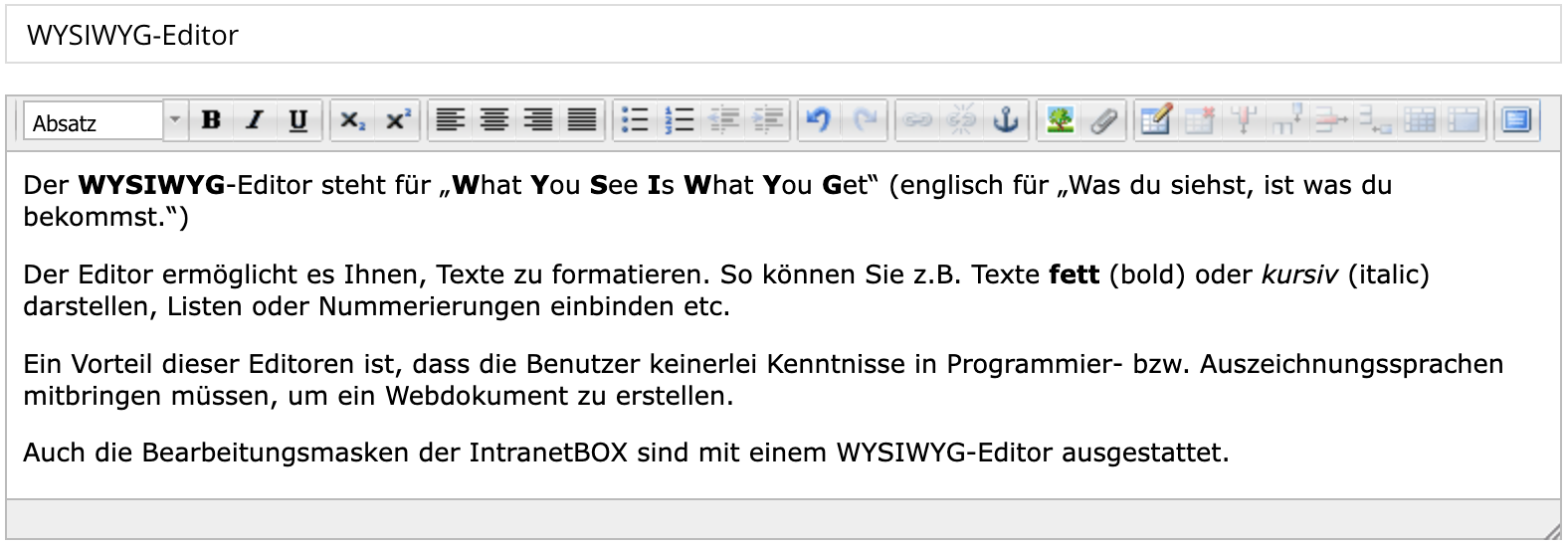Click the word IntranetBOX in last paragraph
This screenshot has height=545, width=1568.
click(548, 454)
